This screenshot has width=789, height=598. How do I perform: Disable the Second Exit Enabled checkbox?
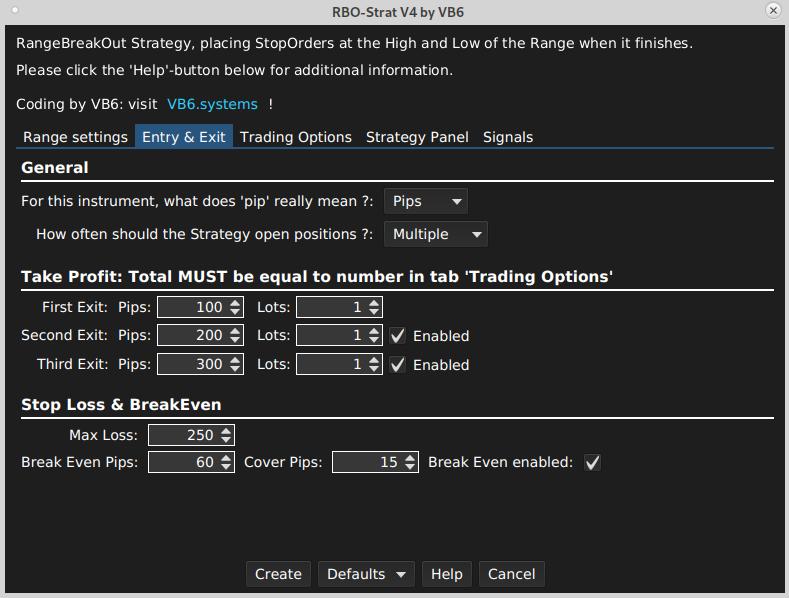[x=397, y=336]
